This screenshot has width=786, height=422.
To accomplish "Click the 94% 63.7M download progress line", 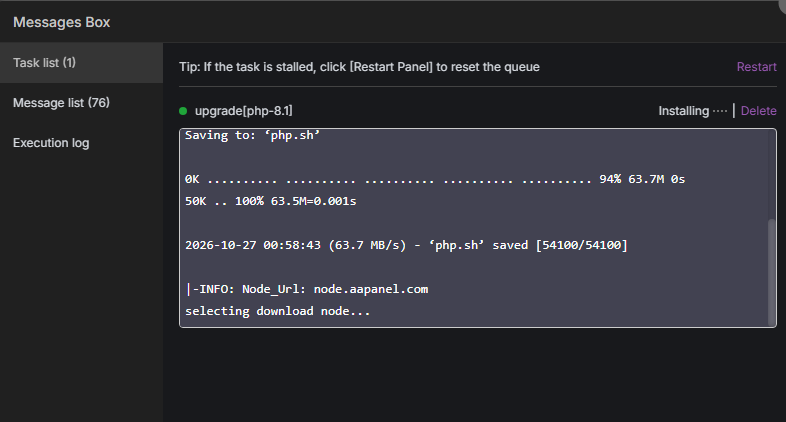I will point(435,179).
